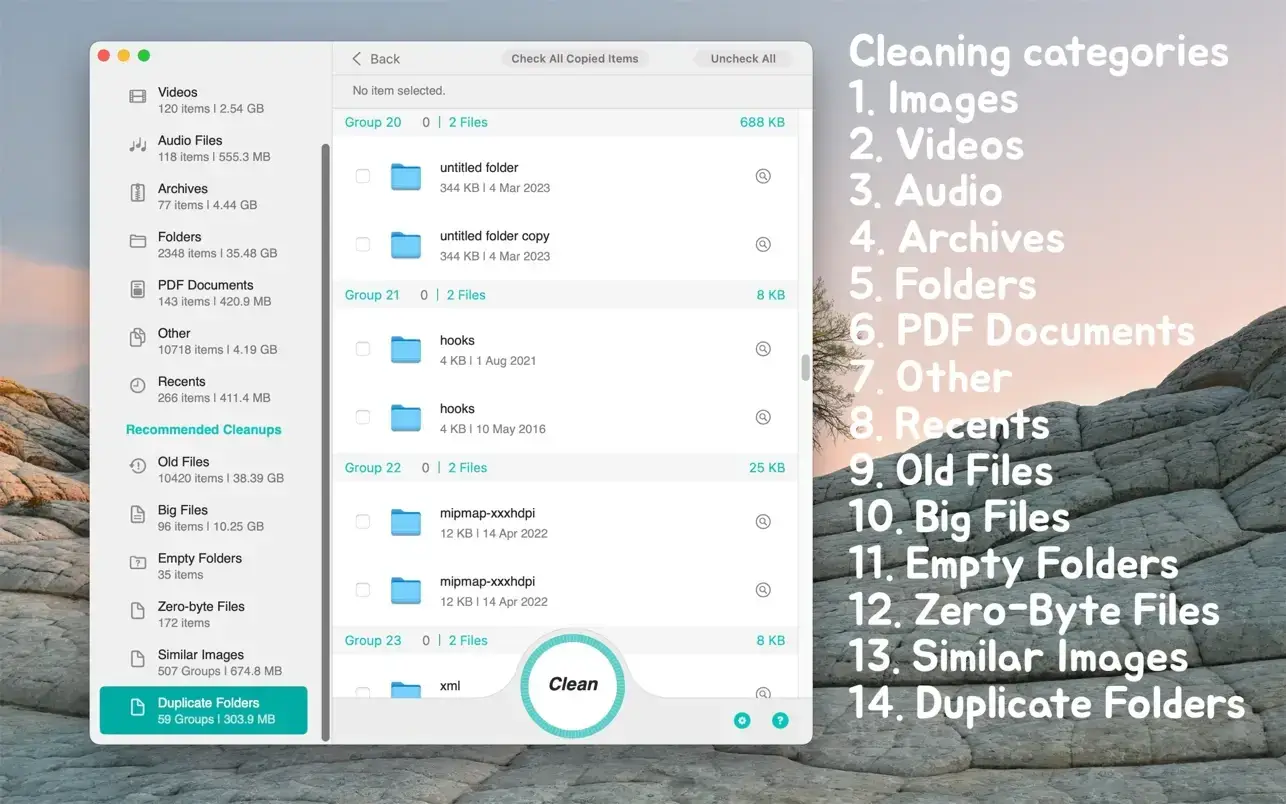Click the Group 22 header row
1286x804 pixels.
tap(564, 467)
